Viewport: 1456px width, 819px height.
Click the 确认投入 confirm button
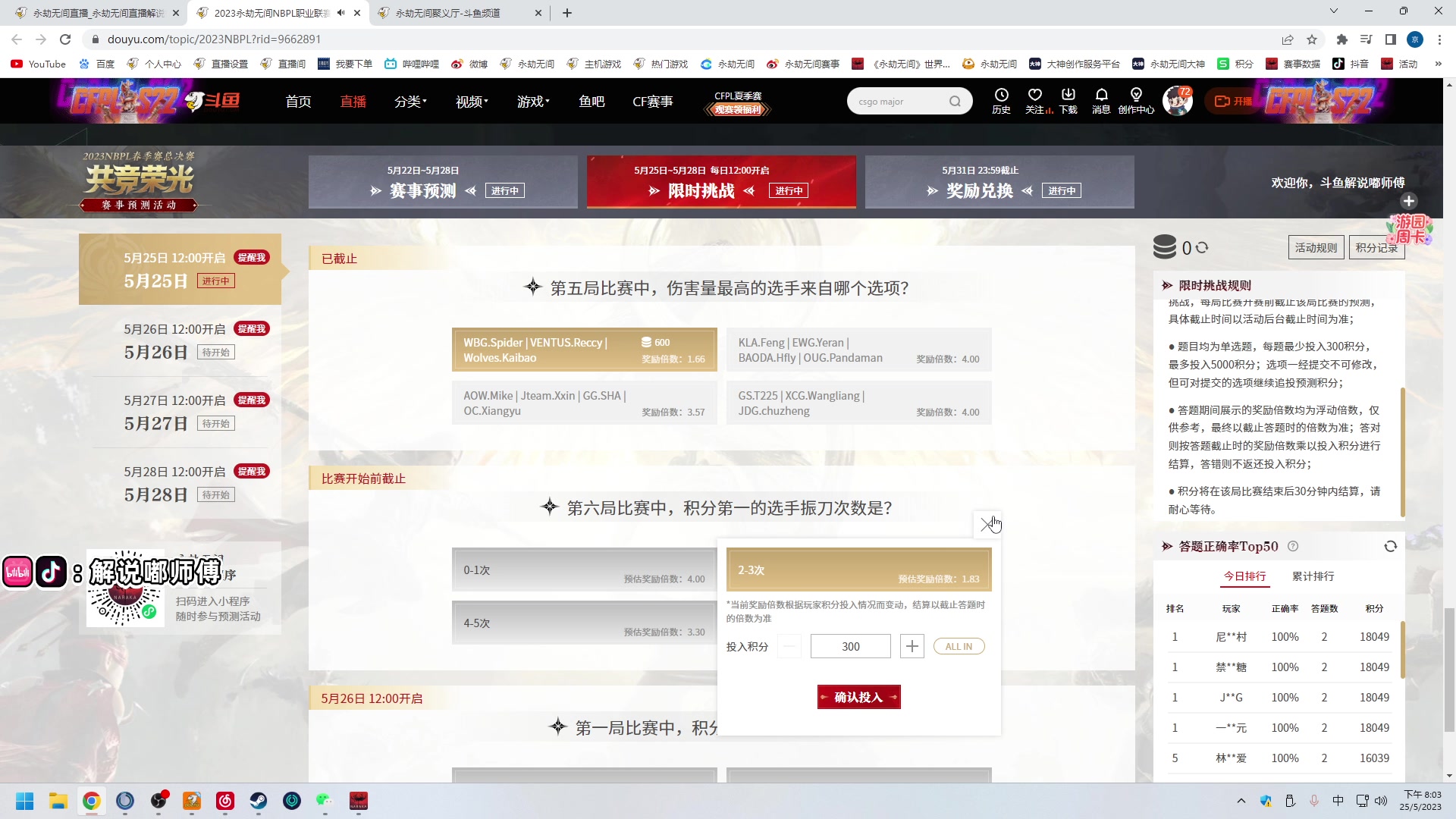click(858, 696)
